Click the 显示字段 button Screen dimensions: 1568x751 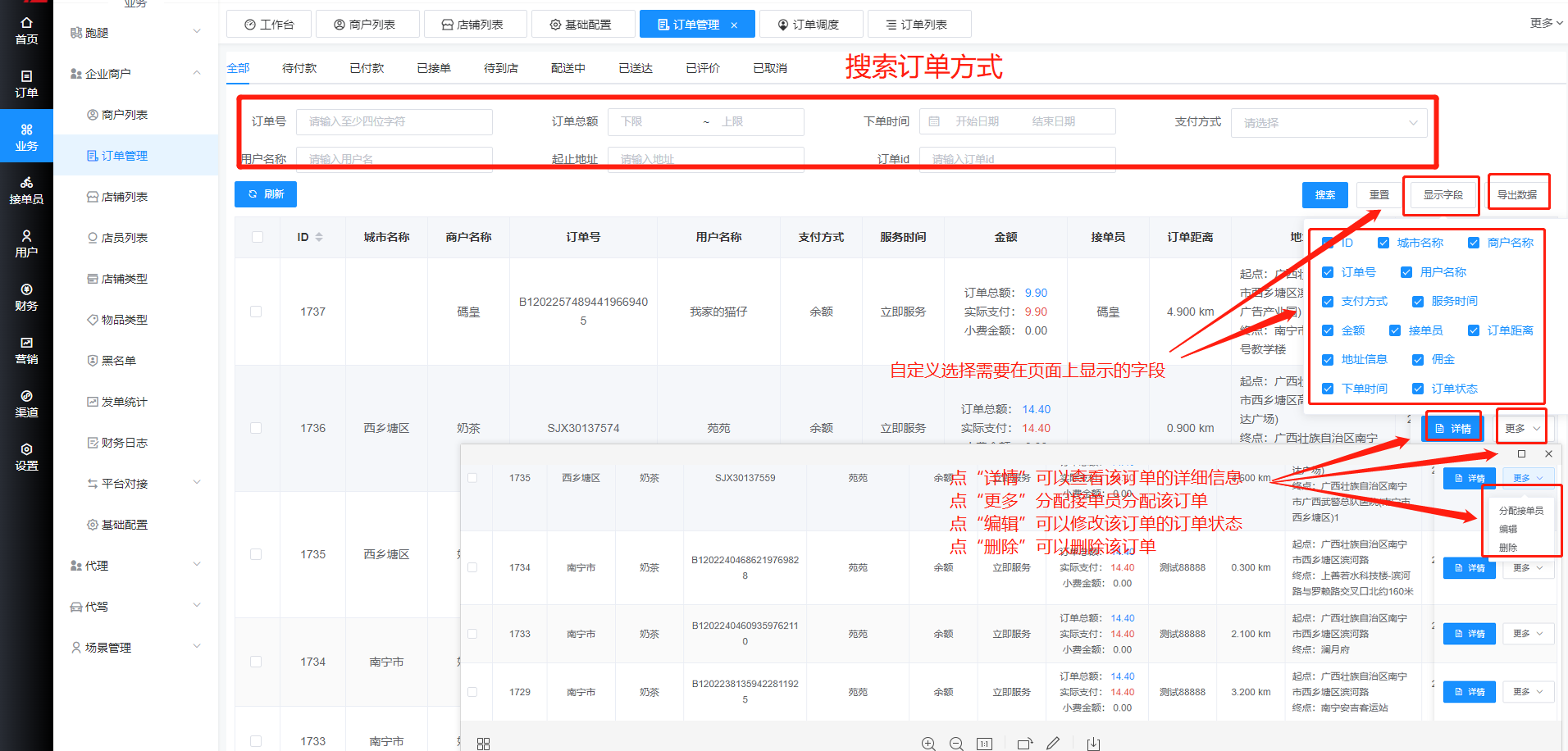(x=1443, y=195)
